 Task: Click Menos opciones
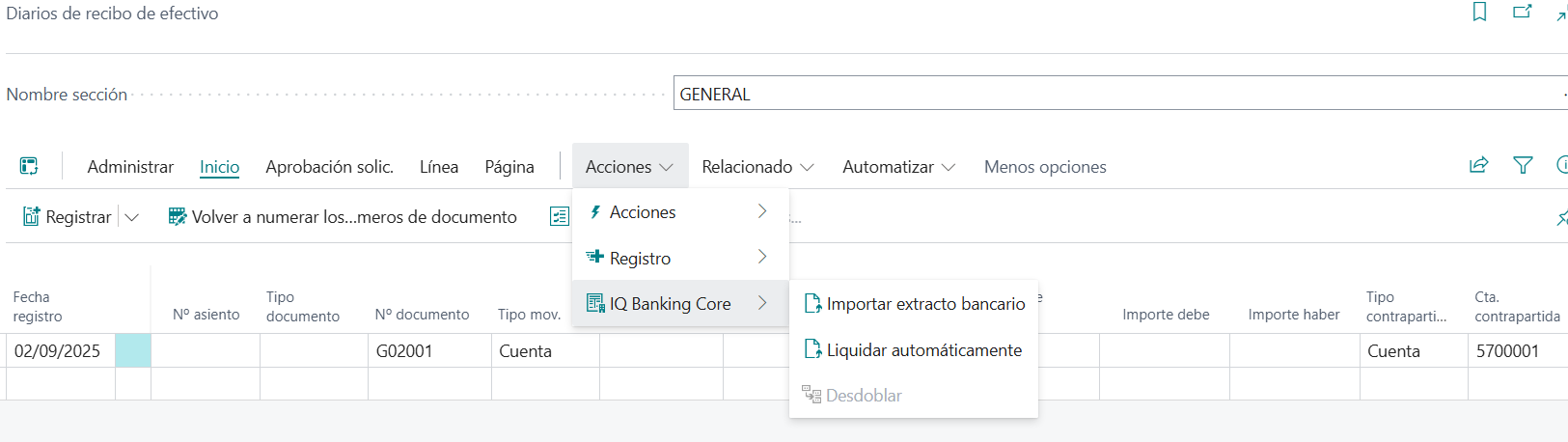click(1045, 166)
